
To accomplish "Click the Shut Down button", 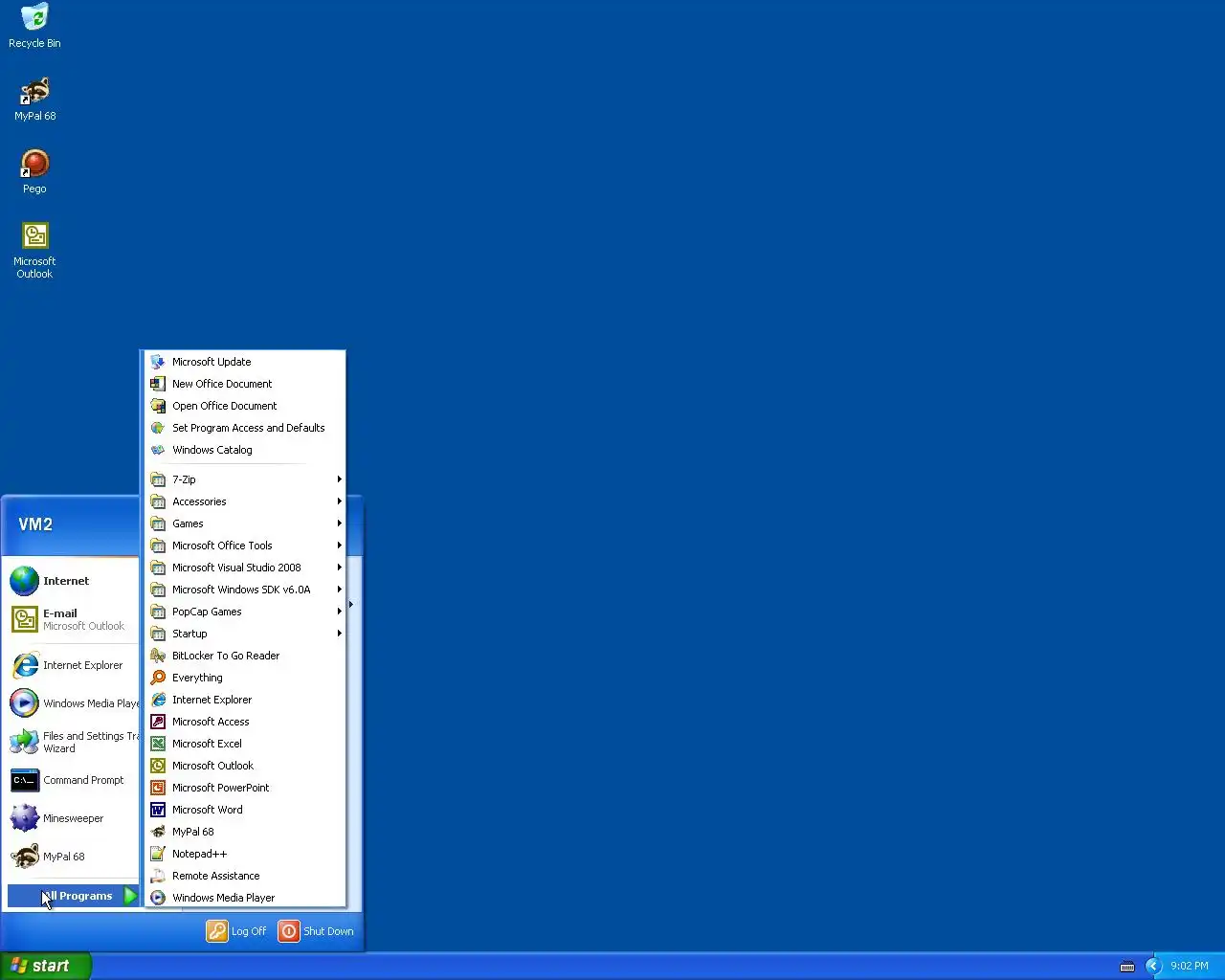I will [317, 931].
